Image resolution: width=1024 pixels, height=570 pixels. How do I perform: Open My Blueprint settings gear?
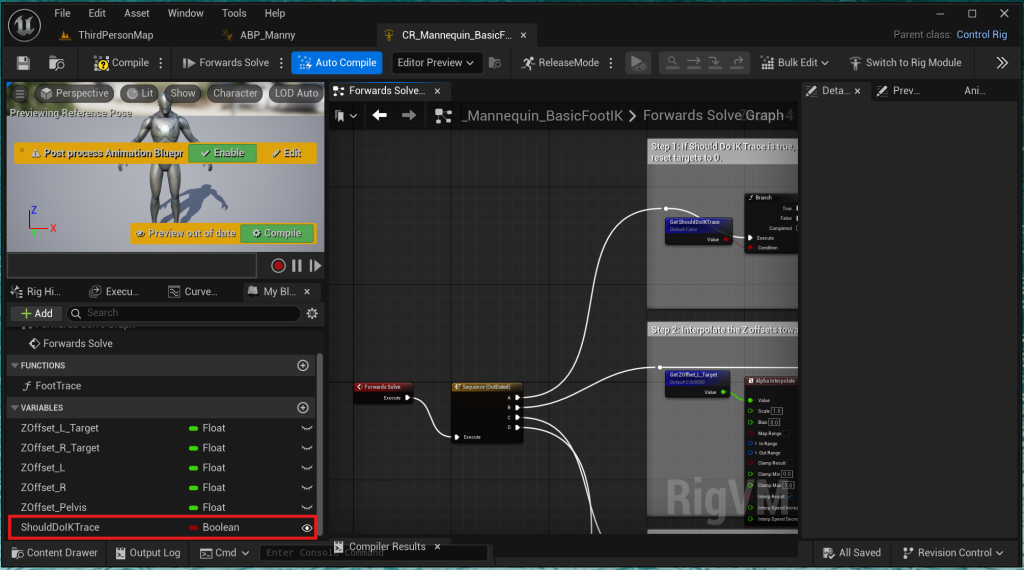tap(312, 313)
